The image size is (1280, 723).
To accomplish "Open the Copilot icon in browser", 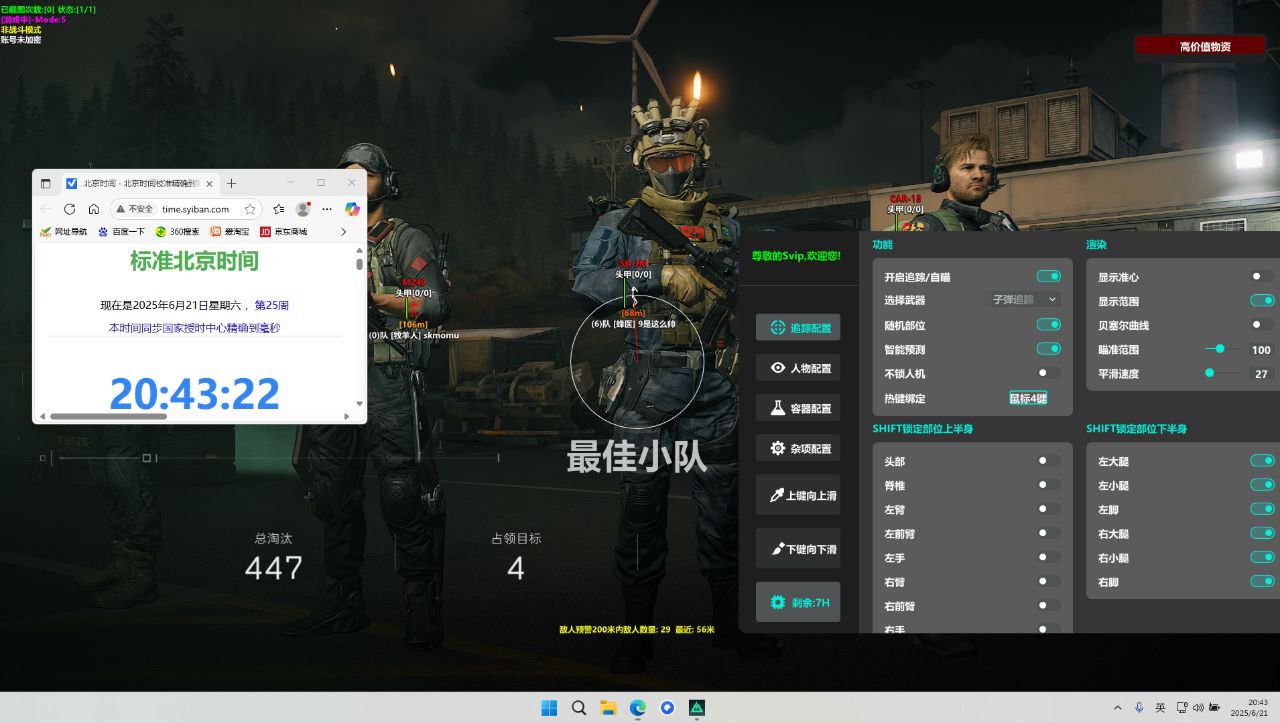I will pos(352,209).
